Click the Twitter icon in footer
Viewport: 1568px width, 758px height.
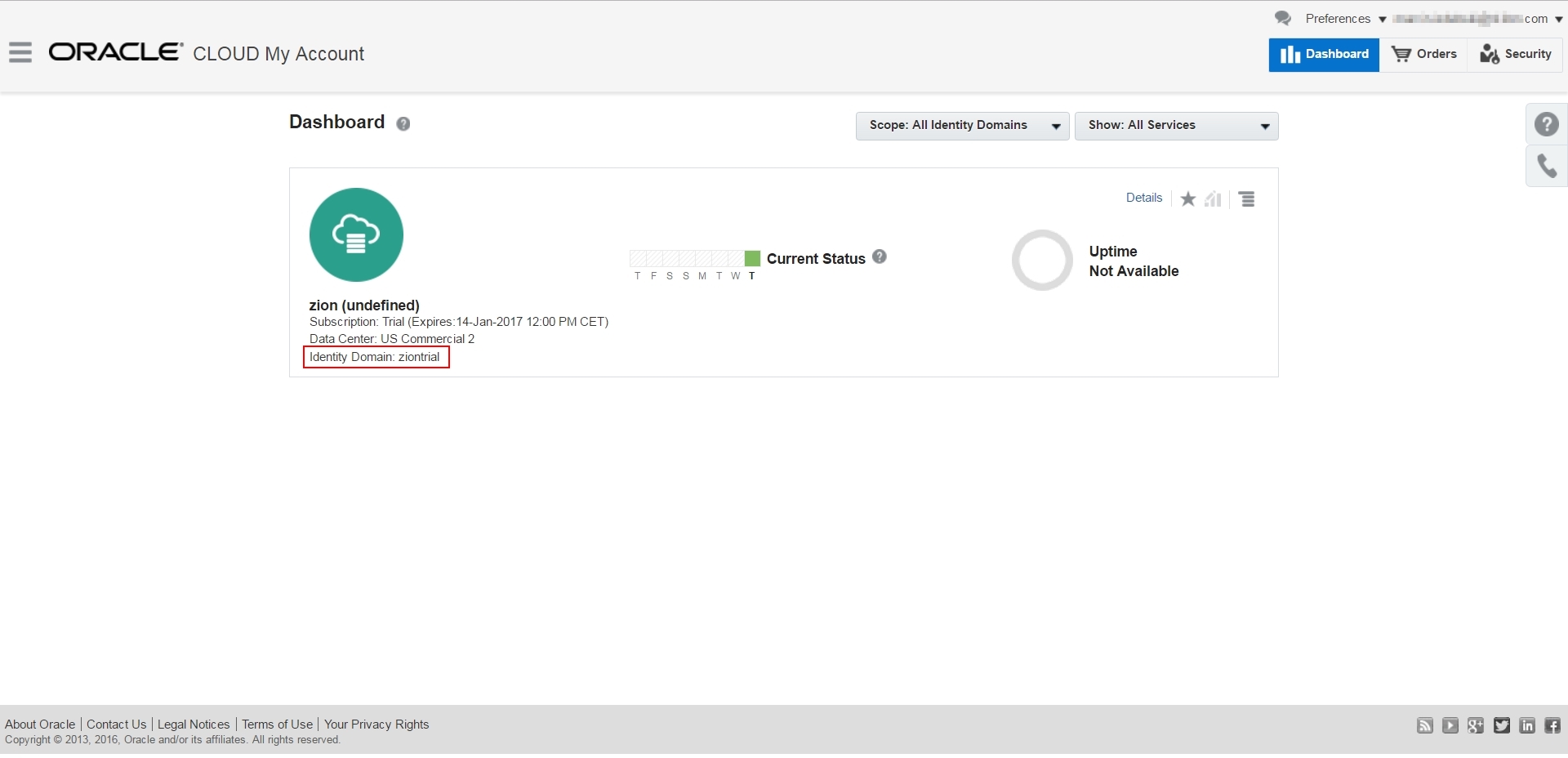(1502, 725)
